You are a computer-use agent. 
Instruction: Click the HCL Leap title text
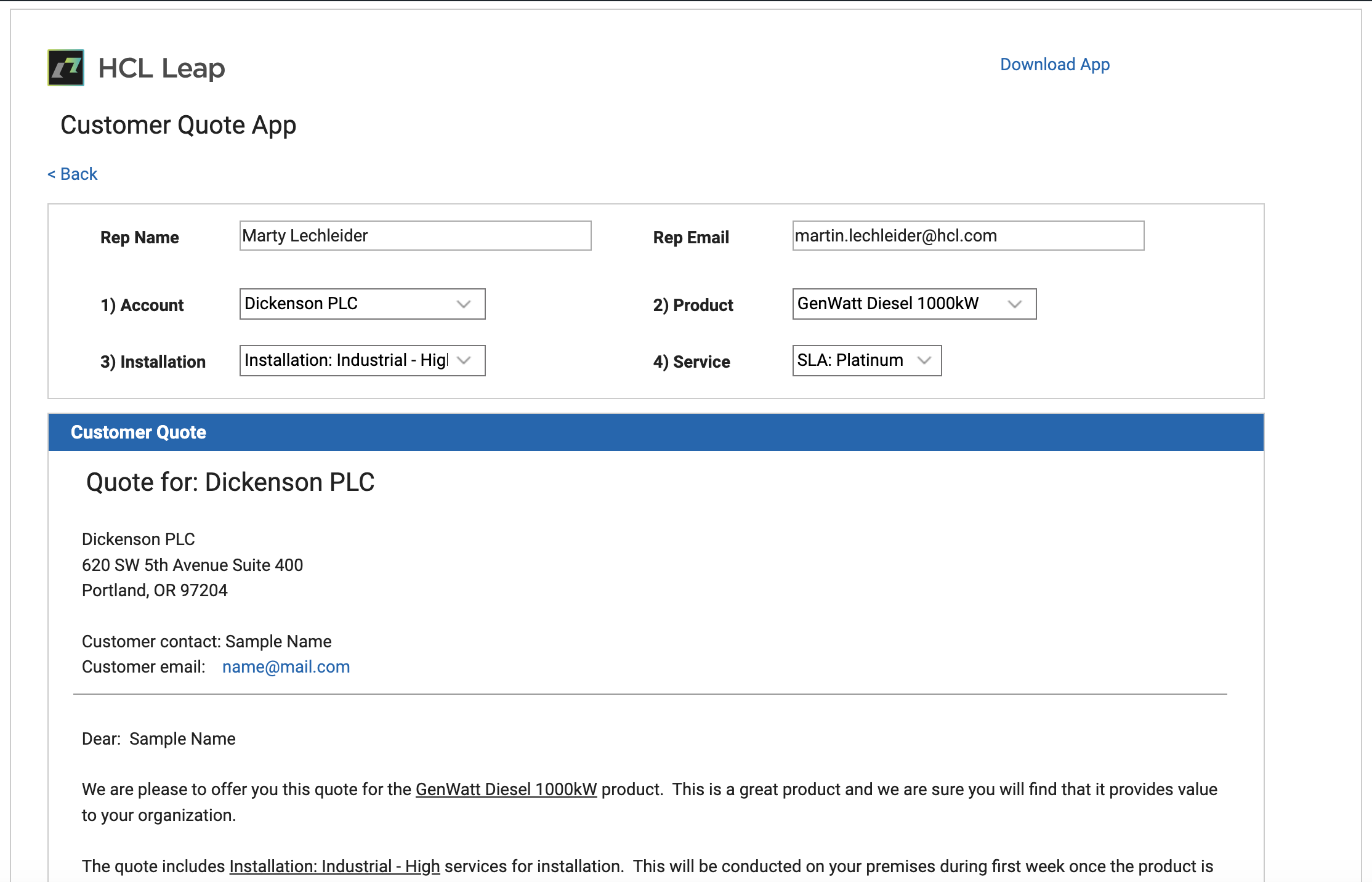pos(161,68)
